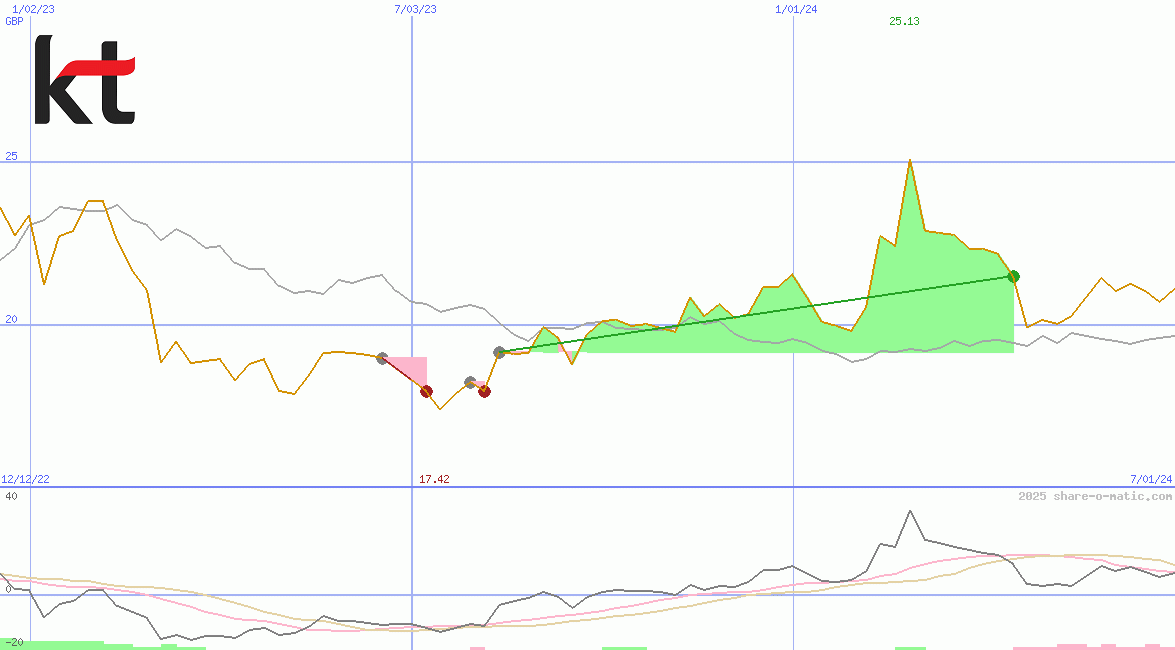Click the gray marker between the two red dots
Viewport: 1175px width, 650px height.
coord(470,382)
